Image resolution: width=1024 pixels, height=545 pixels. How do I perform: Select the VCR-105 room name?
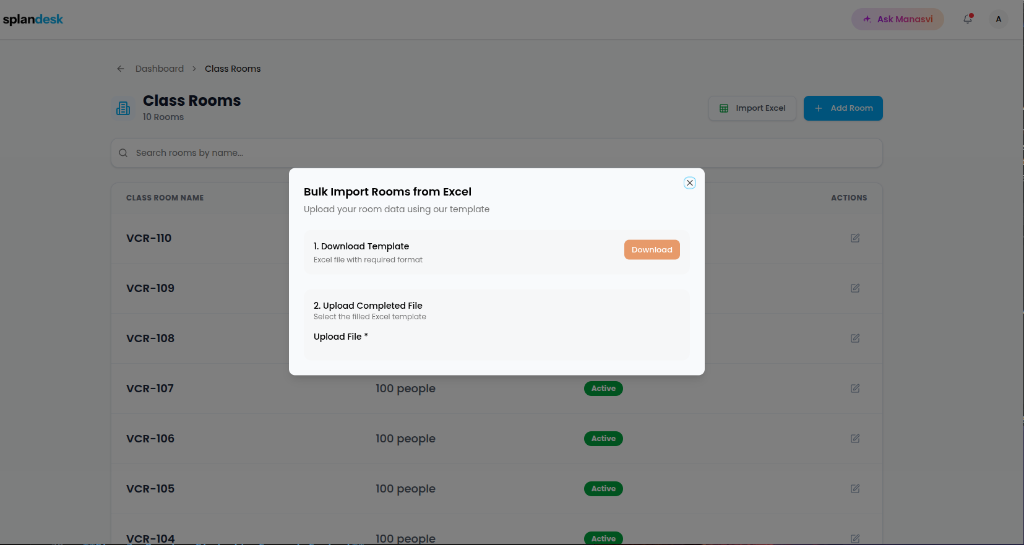click(150, 488)
